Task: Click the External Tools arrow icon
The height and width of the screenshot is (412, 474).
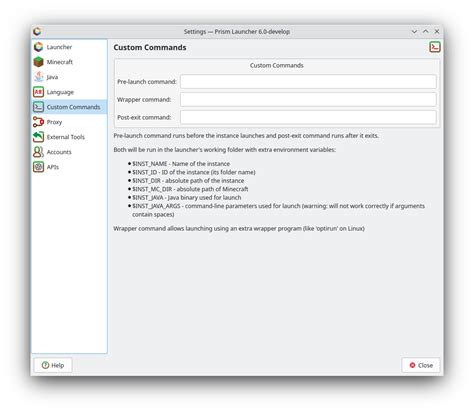Action: click(x=38, y=137)
